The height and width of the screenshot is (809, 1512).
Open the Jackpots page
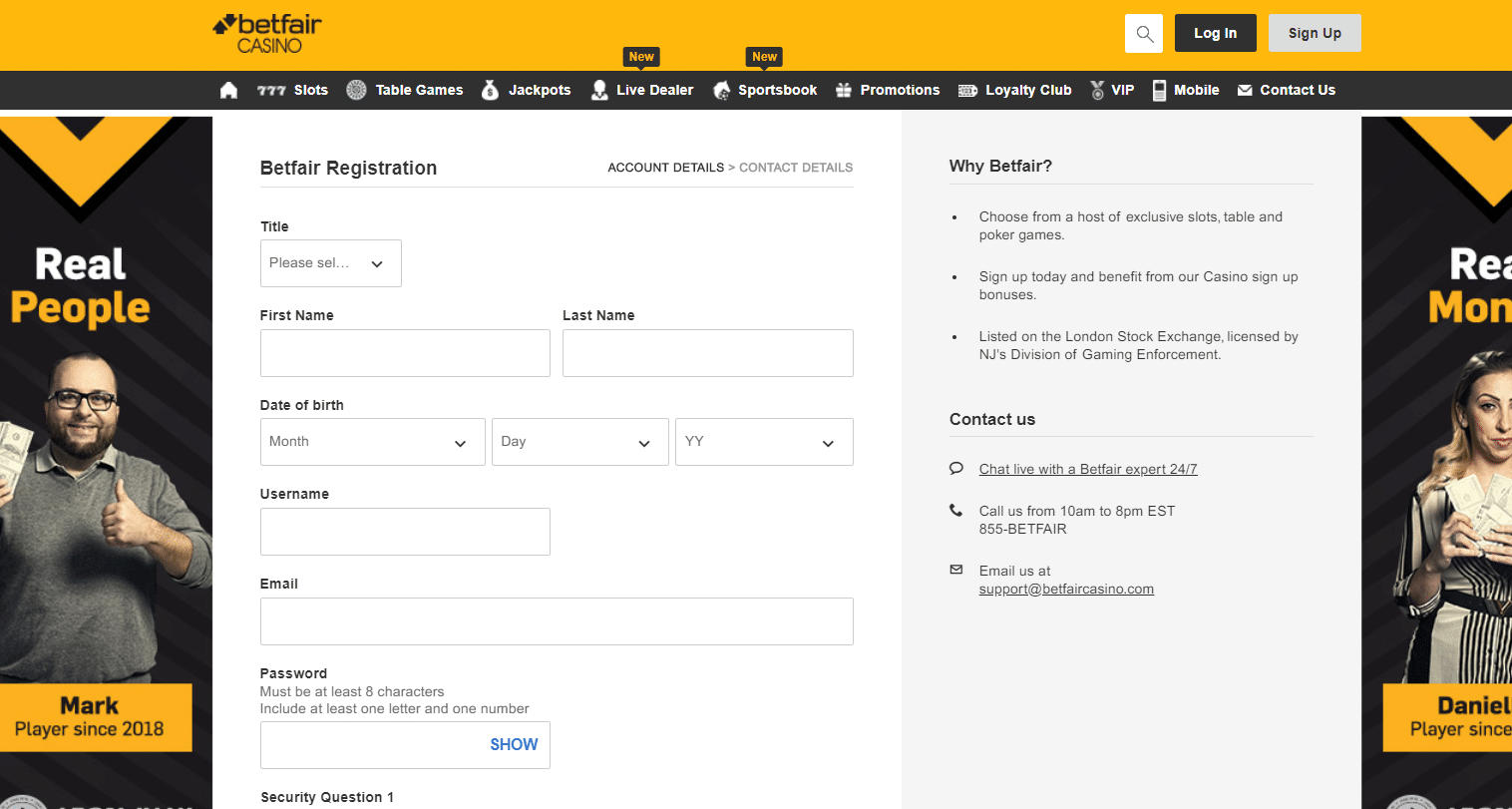540,90
